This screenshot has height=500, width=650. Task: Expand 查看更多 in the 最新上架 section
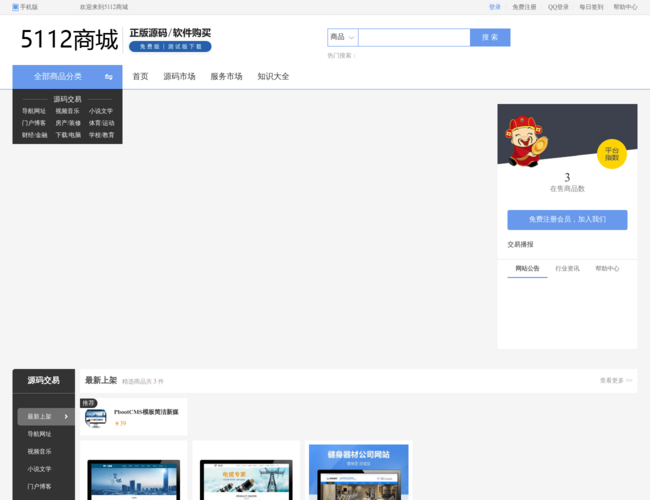coord(615,381)
